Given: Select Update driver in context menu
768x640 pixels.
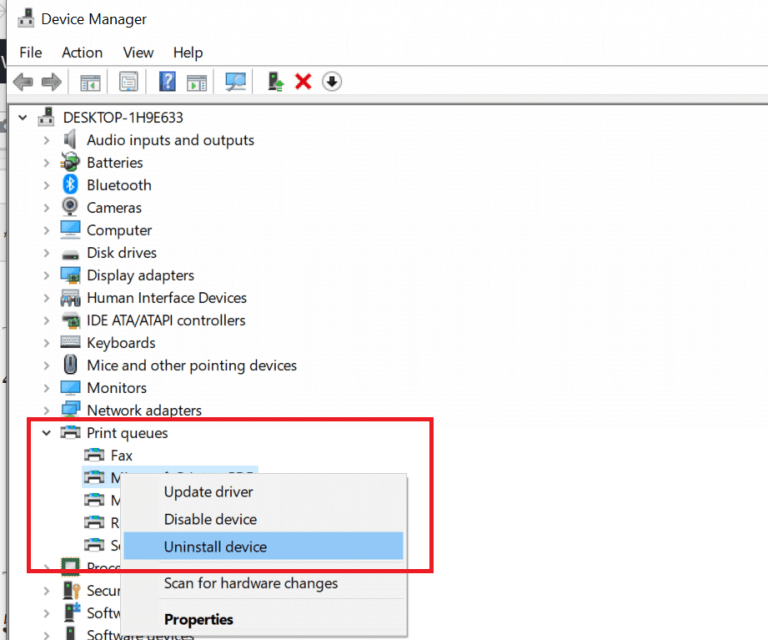Looking at the screenshot, I should [x=208, y=492].
